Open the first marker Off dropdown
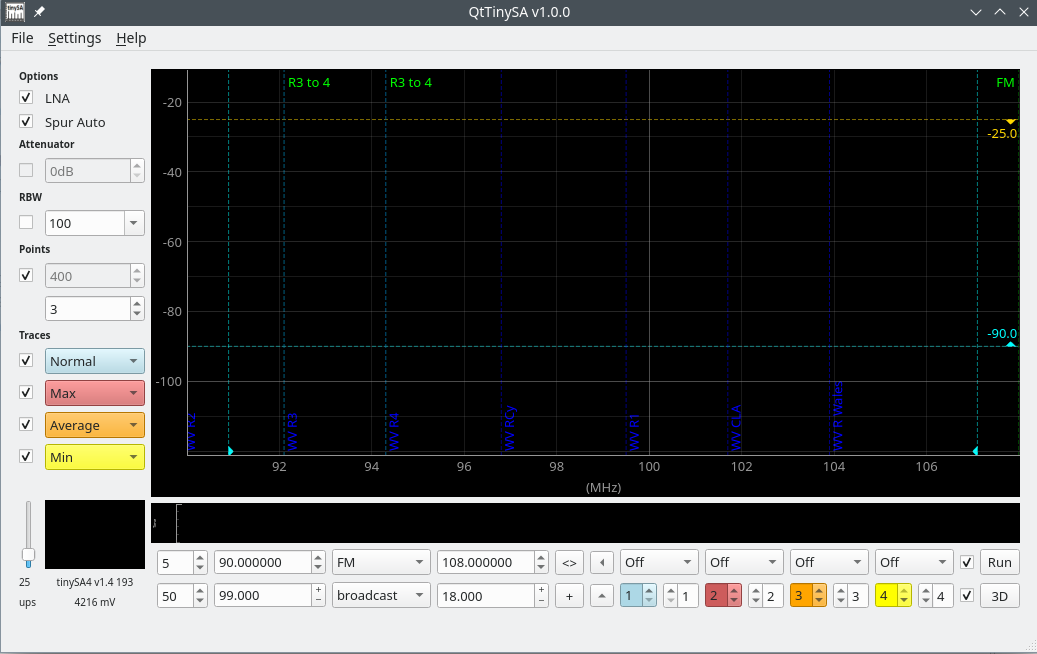 point(659,563)
